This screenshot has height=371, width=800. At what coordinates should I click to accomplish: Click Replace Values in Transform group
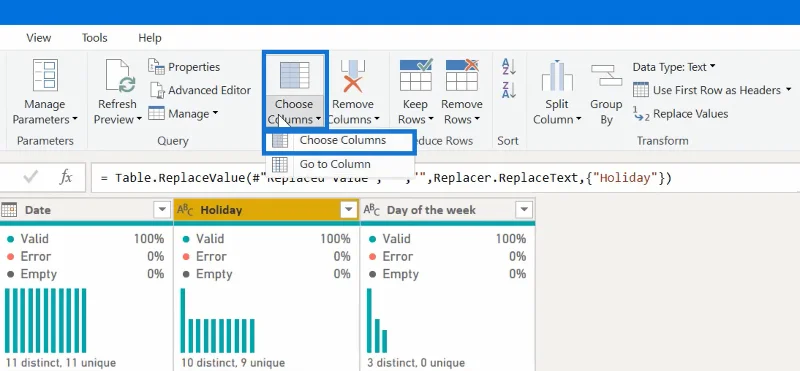pos(680,114)
